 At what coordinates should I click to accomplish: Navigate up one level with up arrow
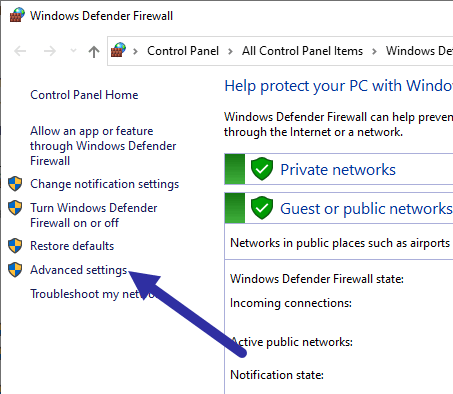[94, 51]
